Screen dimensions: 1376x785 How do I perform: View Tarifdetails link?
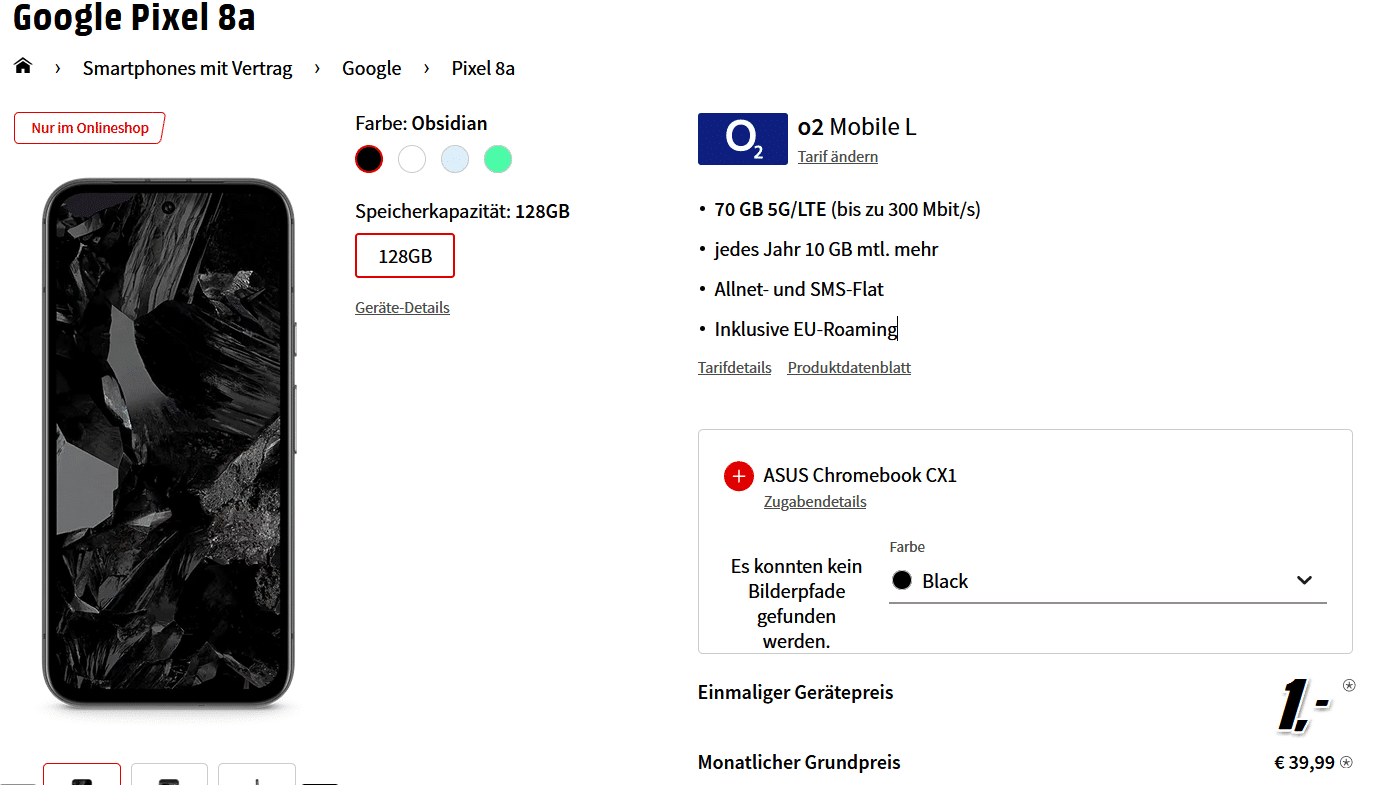[x=734, y=368]
